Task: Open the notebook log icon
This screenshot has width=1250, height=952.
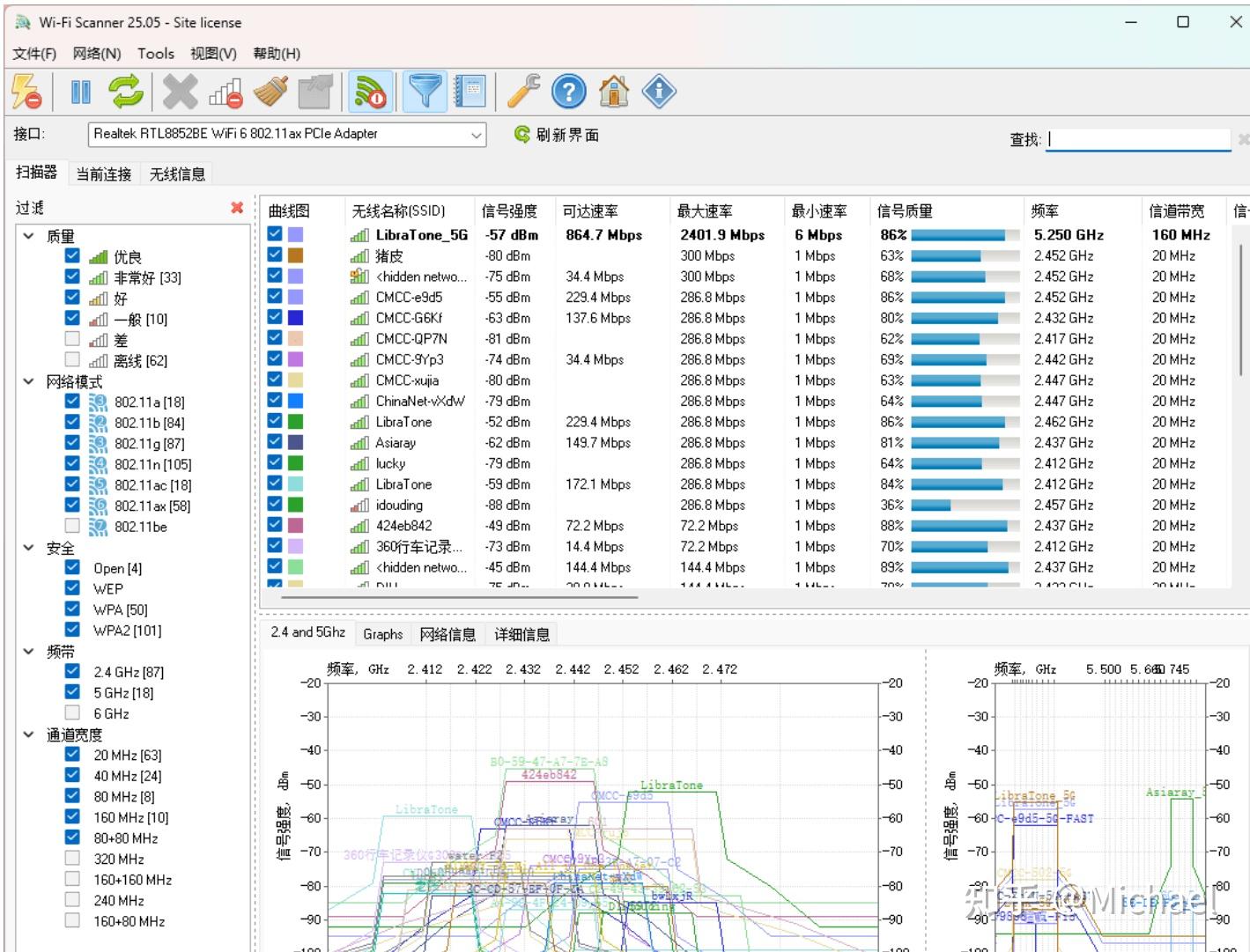Action: click(471, 91)
